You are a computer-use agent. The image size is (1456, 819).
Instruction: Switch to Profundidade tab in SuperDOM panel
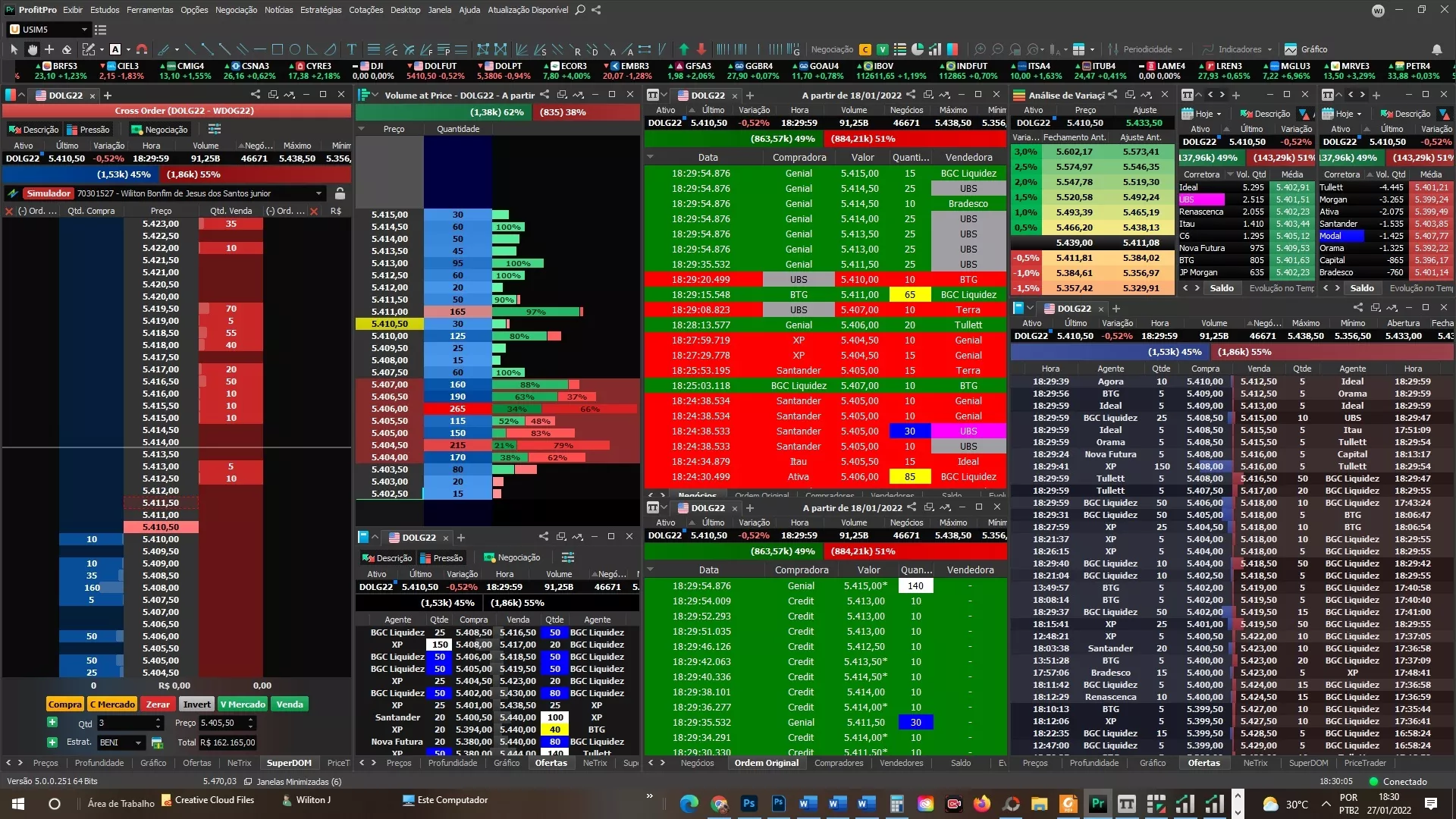(x=99, y=763)
